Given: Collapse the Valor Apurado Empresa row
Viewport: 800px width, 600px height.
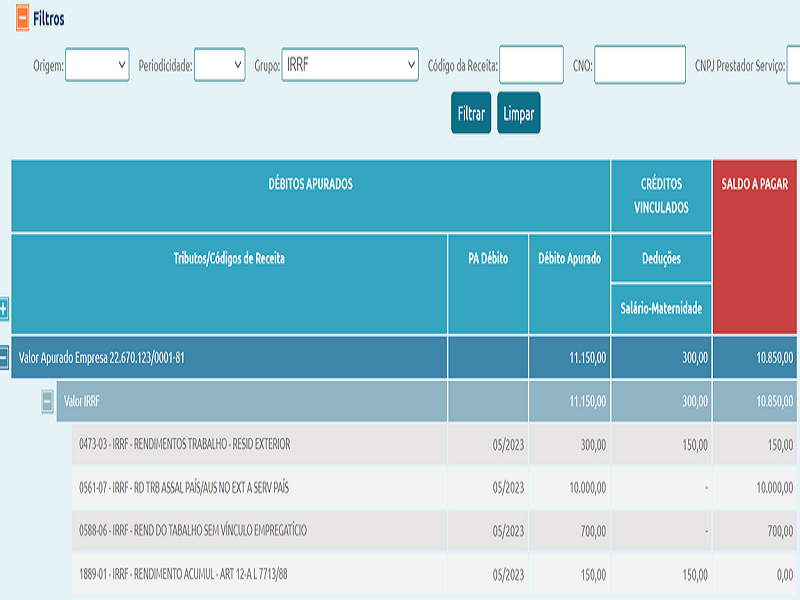Looking at the screenshot, I should [4, 357].
